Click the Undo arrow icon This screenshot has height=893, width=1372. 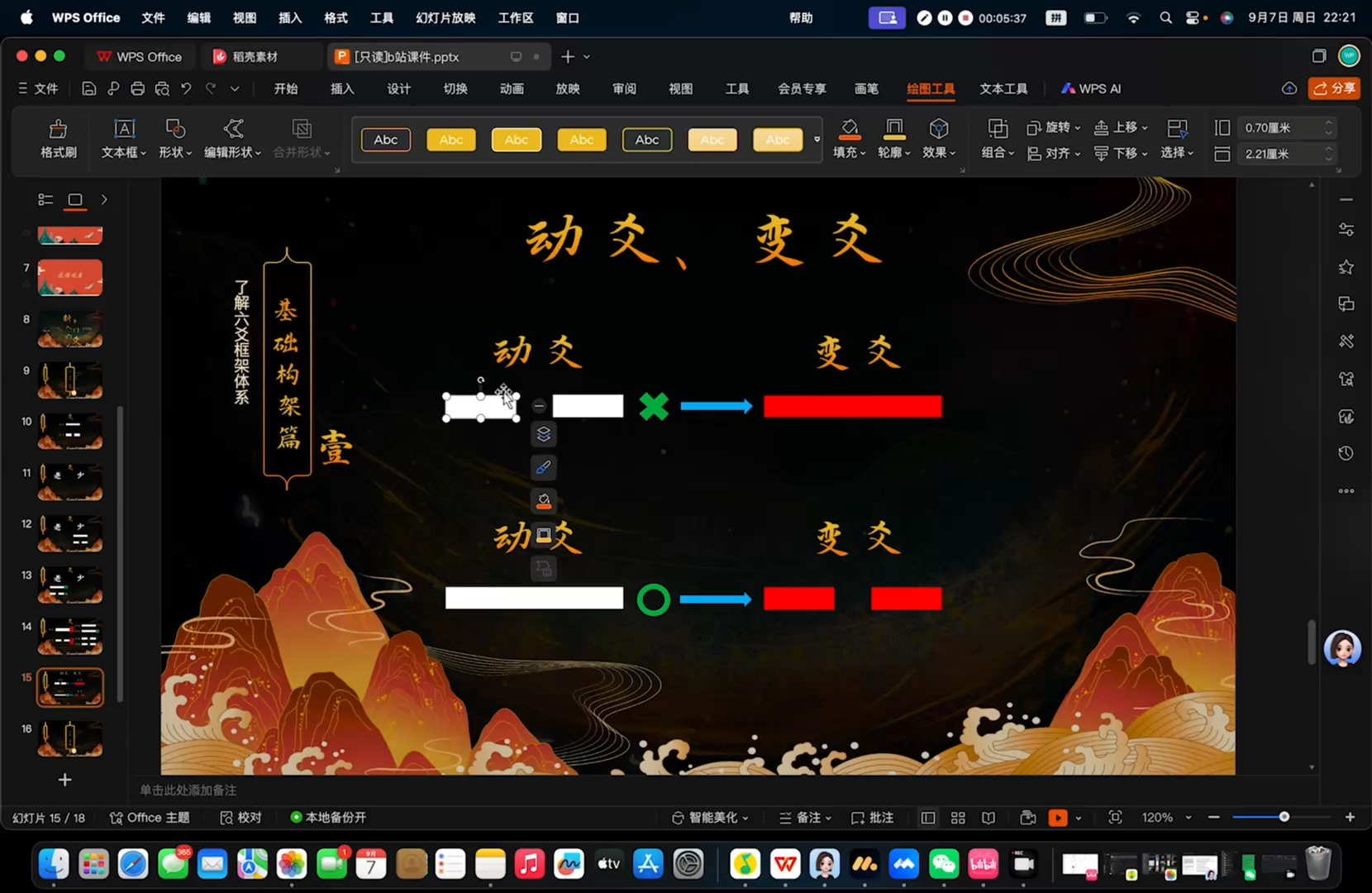click(x=186, y=88)
